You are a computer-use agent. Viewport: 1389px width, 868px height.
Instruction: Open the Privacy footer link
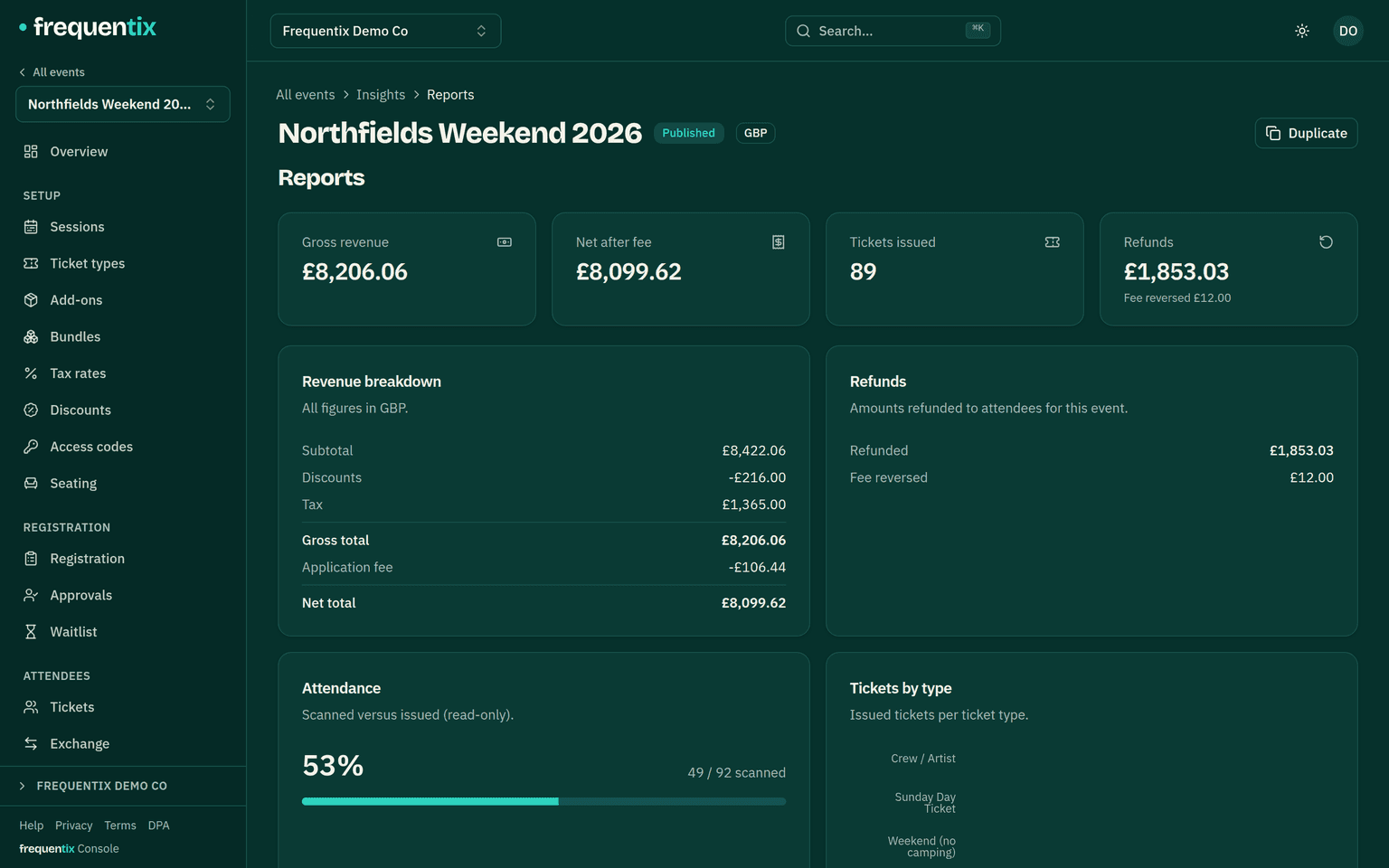point(74,826)
